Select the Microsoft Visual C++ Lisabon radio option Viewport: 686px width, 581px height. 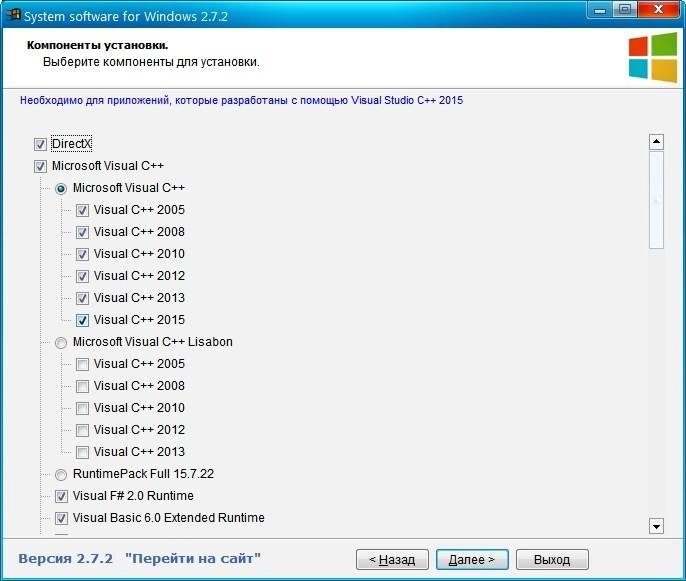pyautogui.click(x=61, y=343)
